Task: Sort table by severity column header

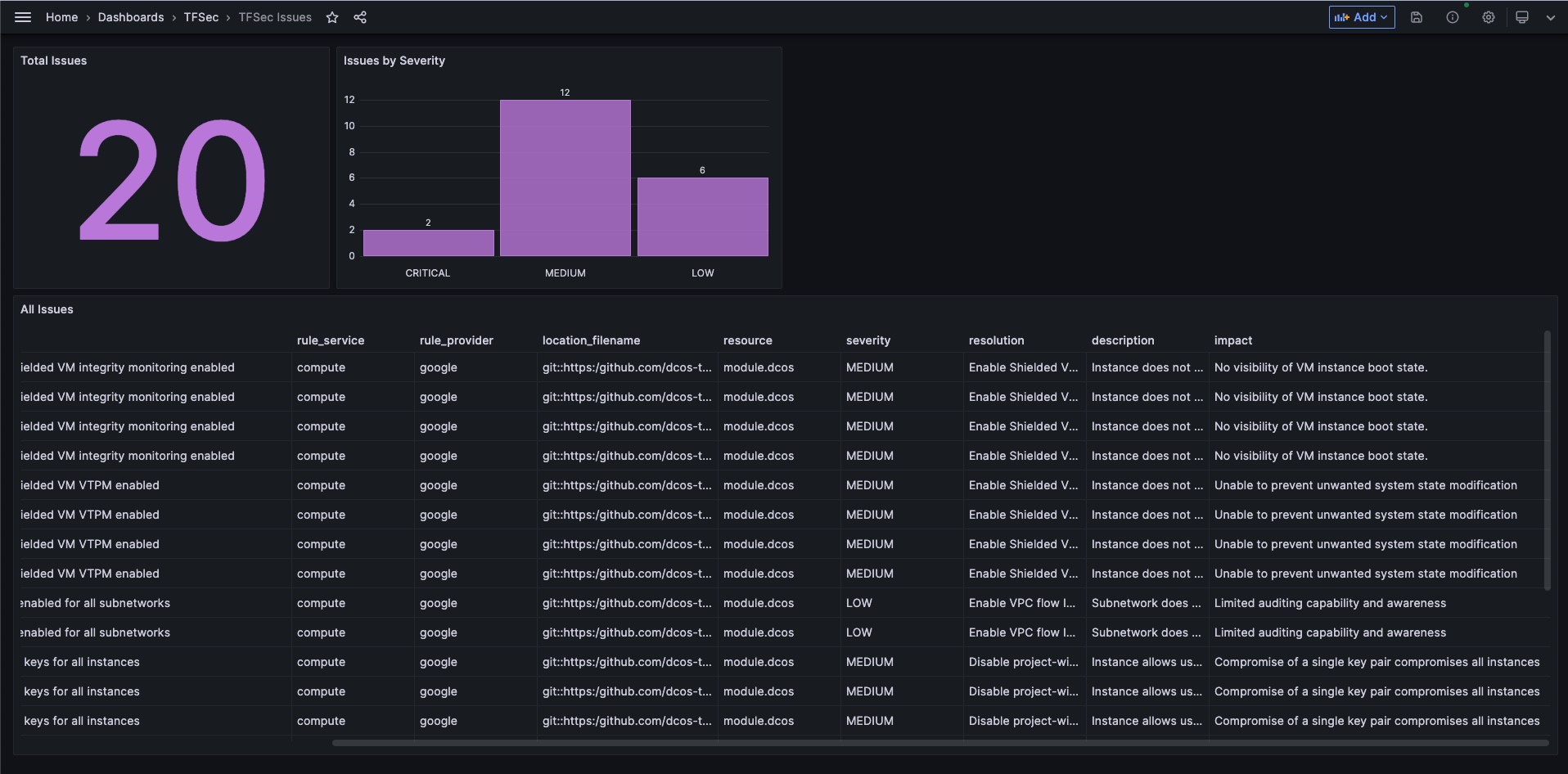Action: click(868, 340)
